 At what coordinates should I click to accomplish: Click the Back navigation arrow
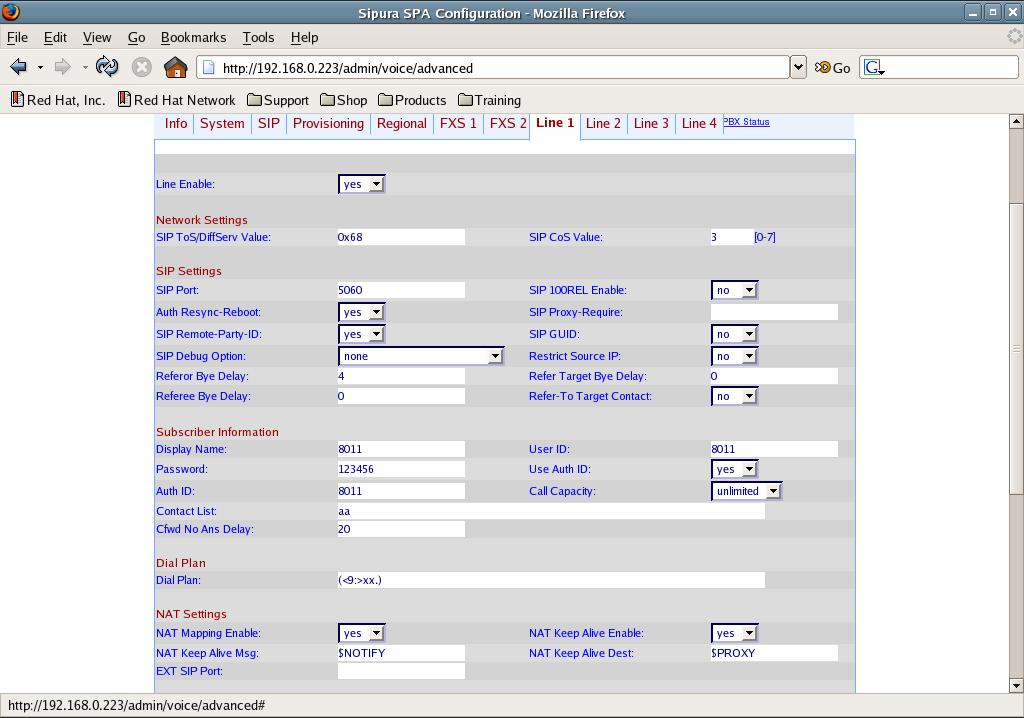[18, 67]
